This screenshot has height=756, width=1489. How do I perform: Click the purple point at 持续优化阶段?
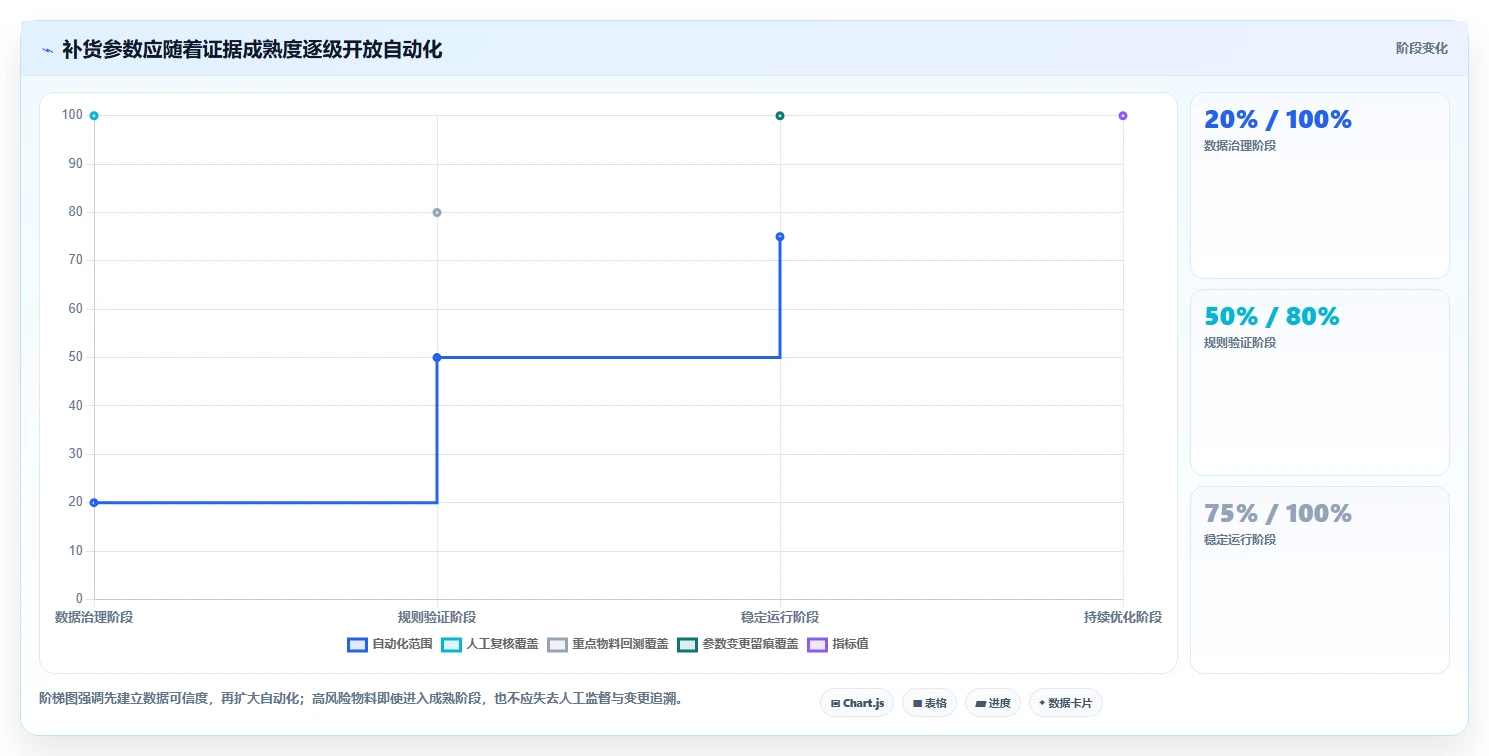point(1123,115)
